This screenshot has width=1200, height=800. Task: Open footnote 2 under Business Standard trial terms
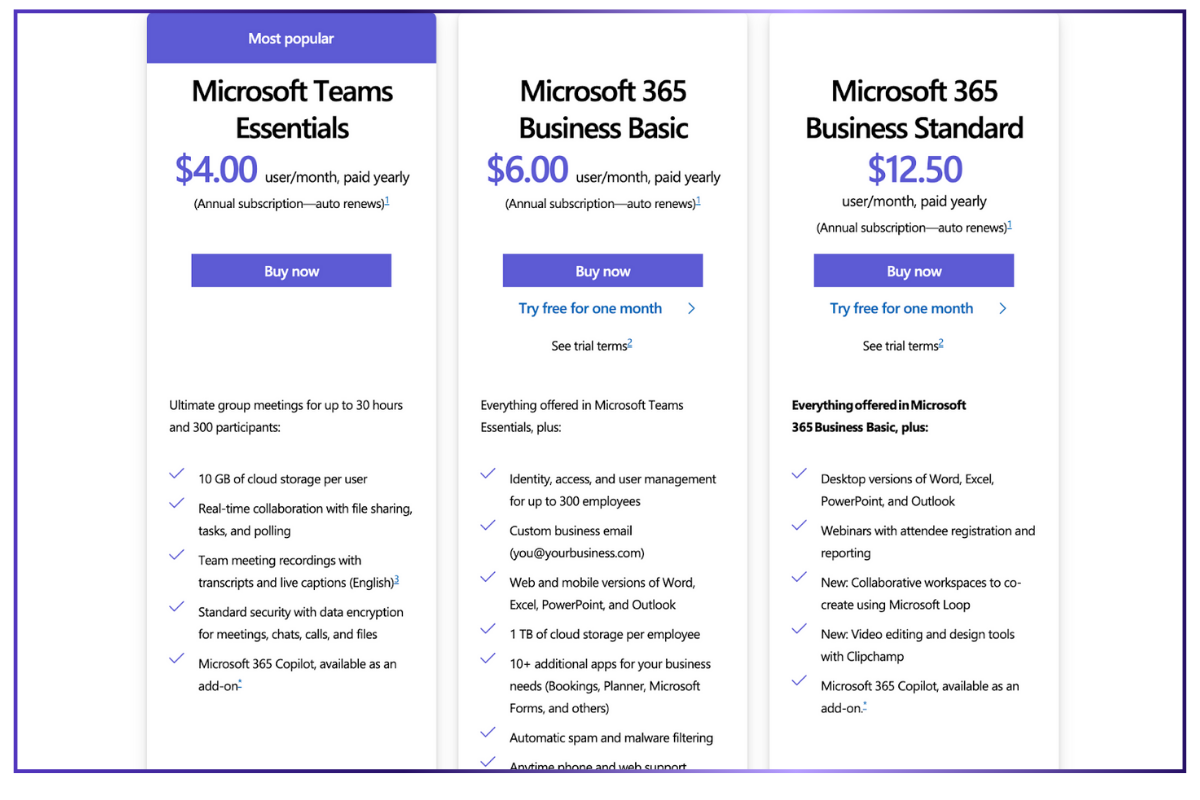[x=941, y=344]
